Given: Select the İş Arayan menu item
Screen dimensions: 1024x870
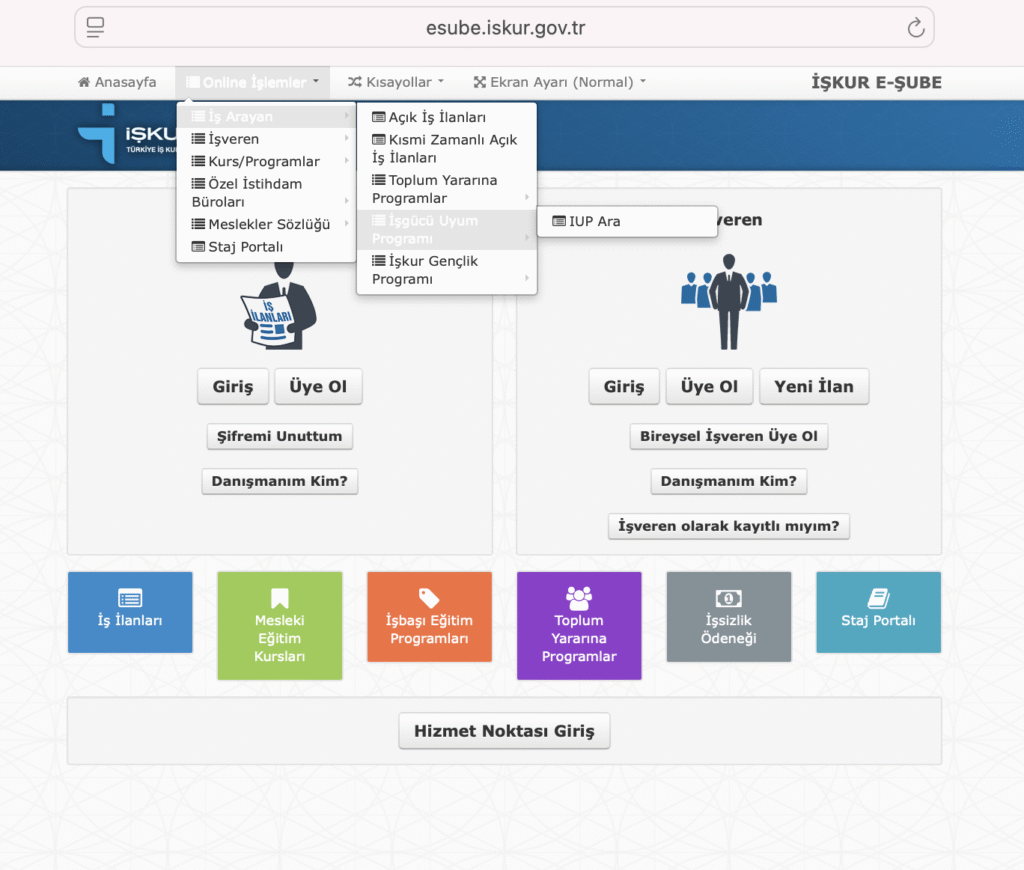Looking at the screenshot, I should point(266,117).
